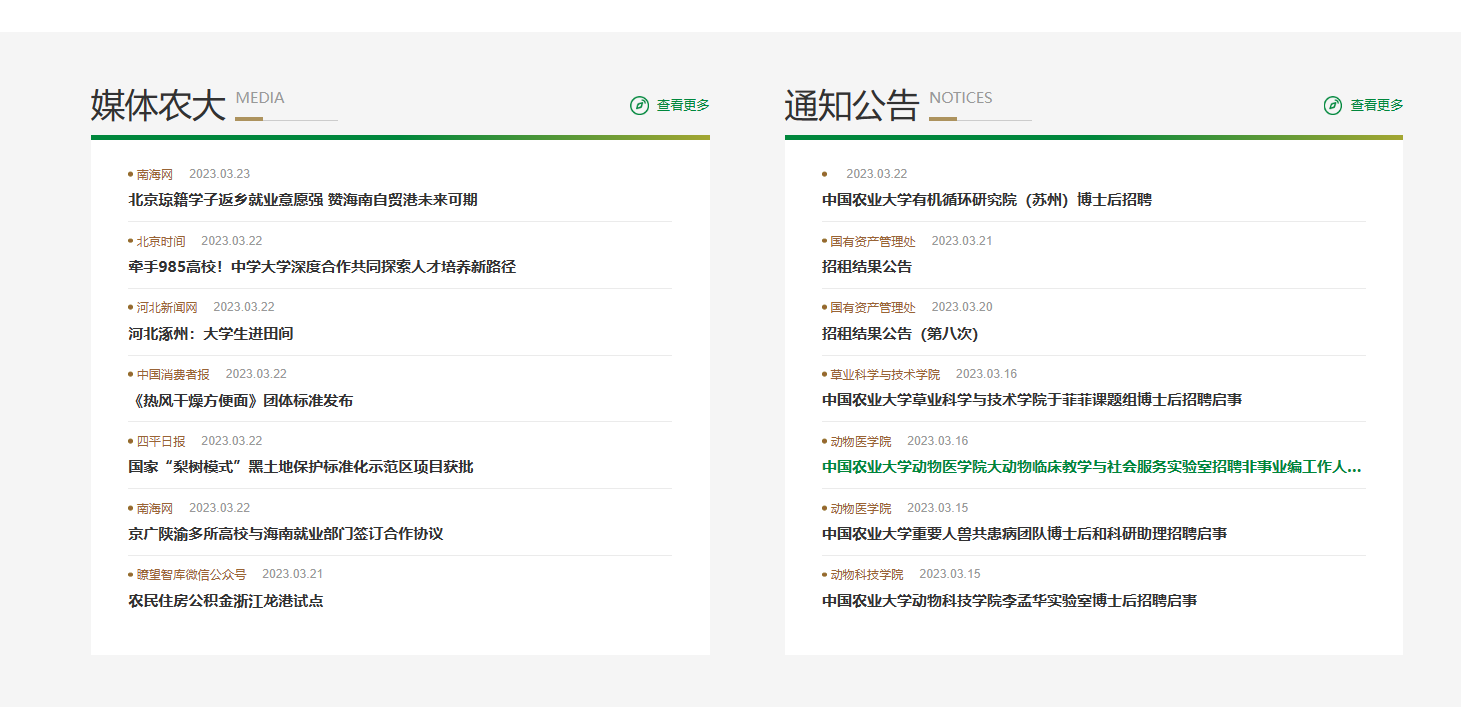
Task: Open article 北京琼籍学子返乡就业意愿强
Action: [x=302, y=200]
